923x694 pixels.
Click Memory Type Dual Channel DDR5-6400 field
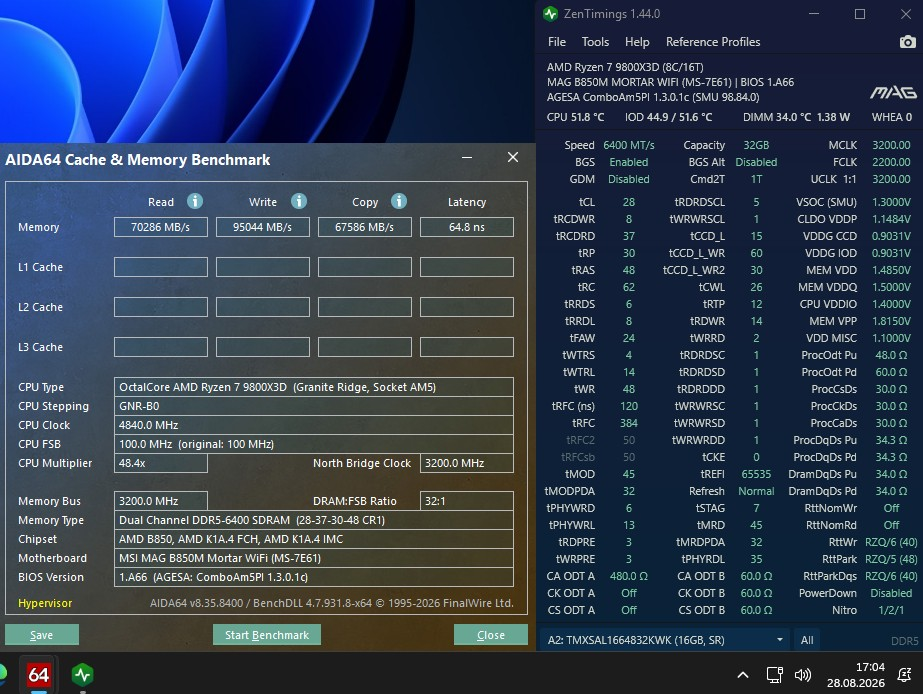pyautogui.click(x=314, y=520)
